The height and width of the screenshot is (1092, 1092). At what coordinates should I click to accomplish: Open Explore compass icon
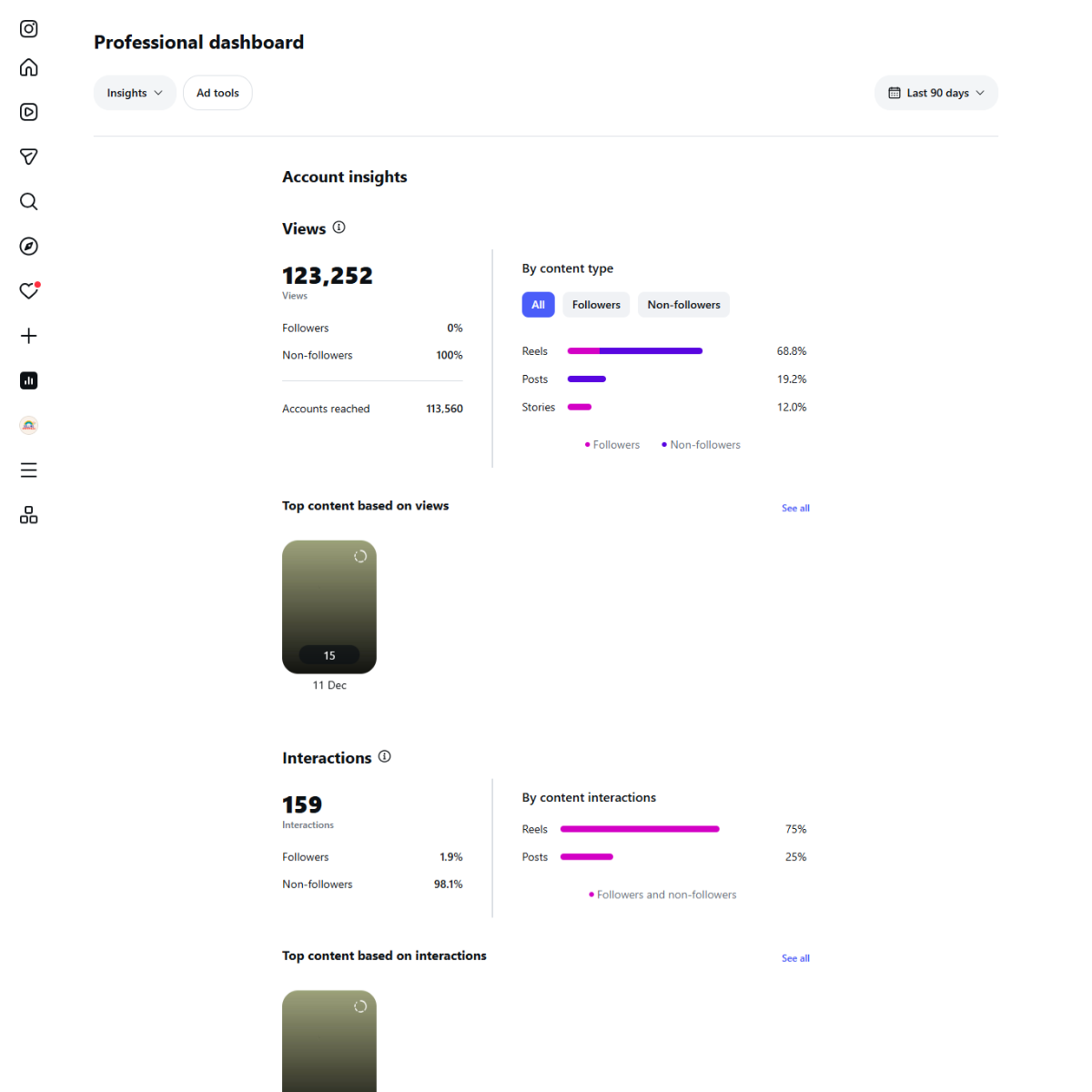pos(29,247)
